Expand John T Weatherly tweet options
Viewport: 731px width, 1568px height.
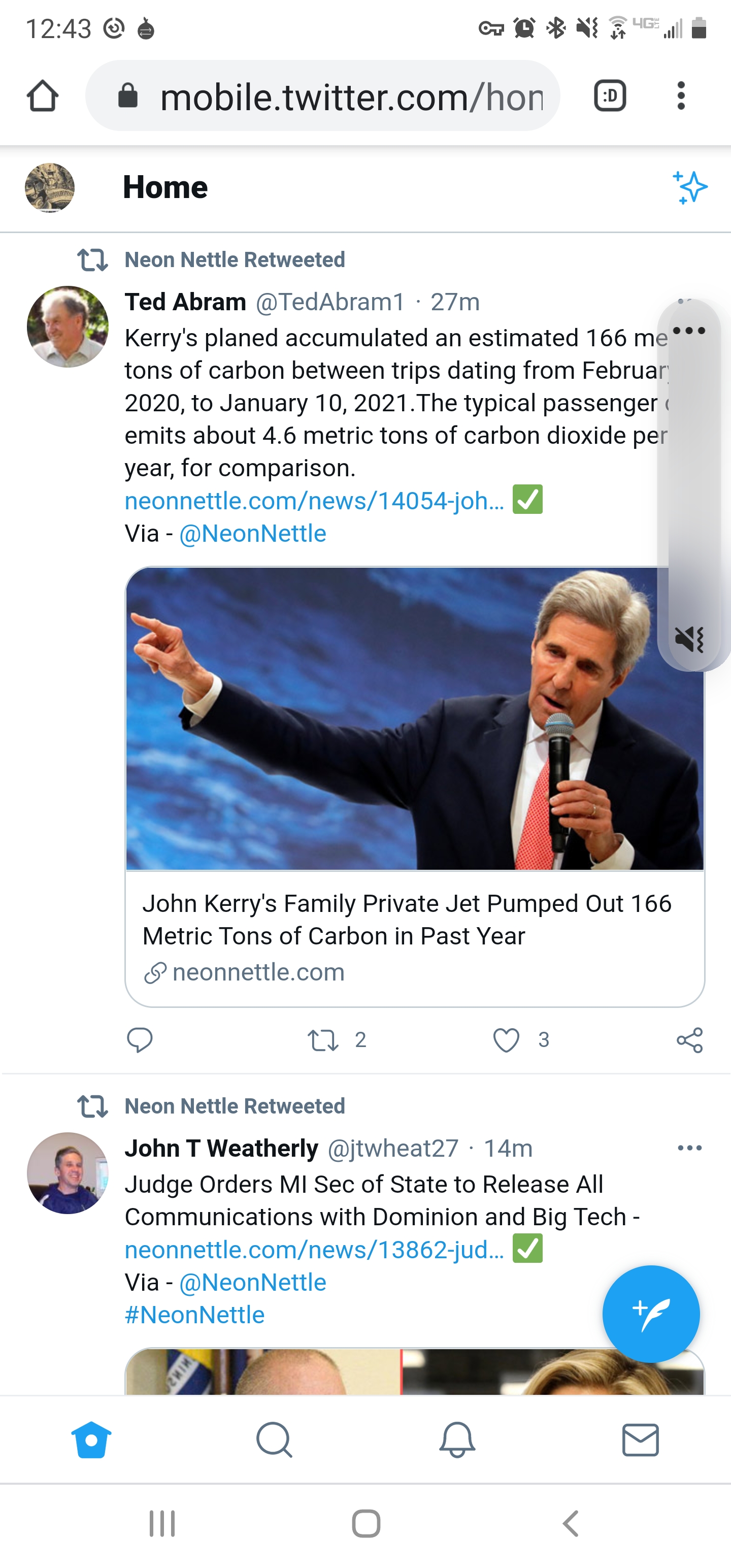689,1148
